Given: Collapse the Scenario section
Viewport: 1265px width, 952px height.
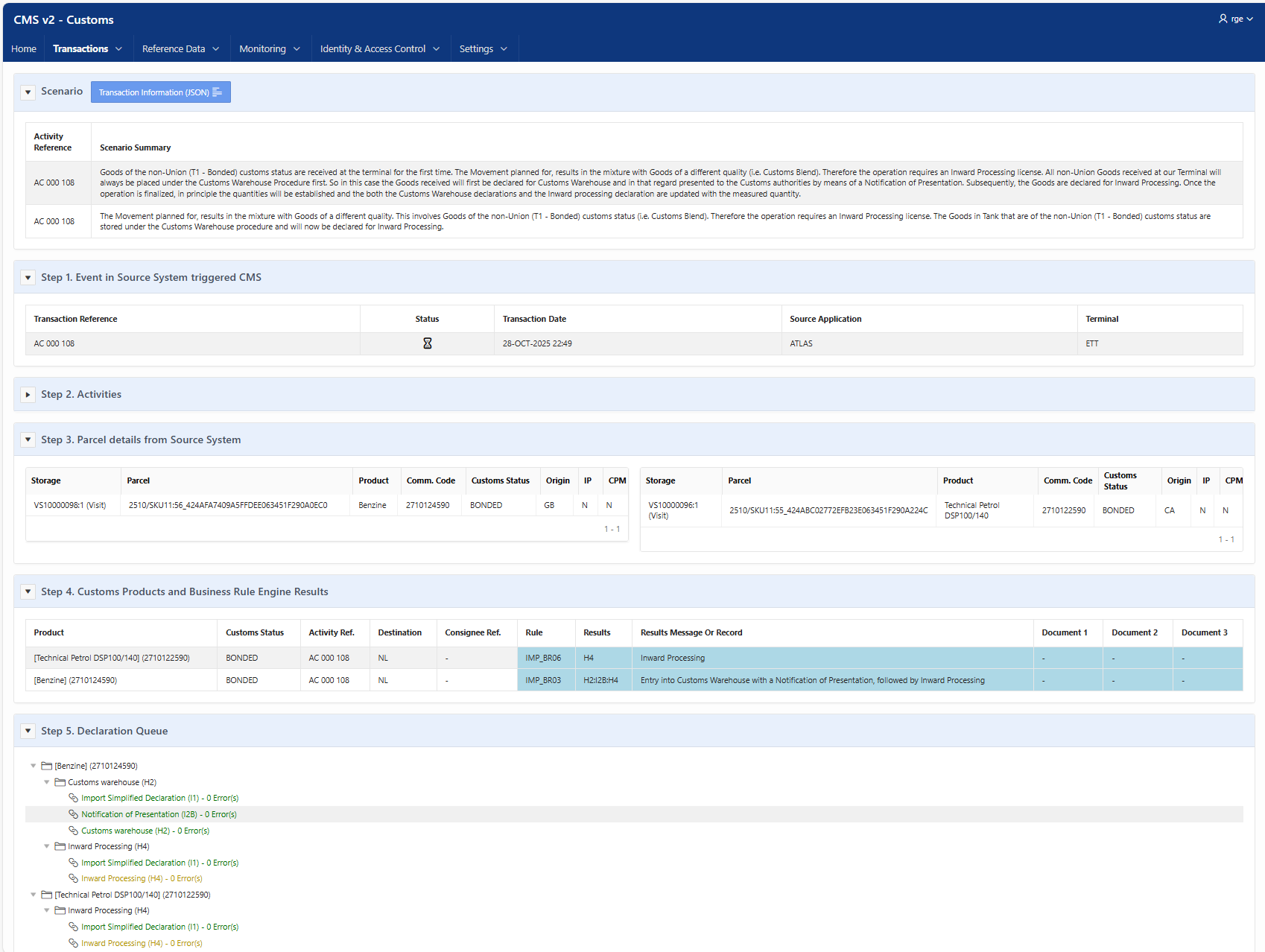Looking at the screenshot, I should tap(28, 92).
